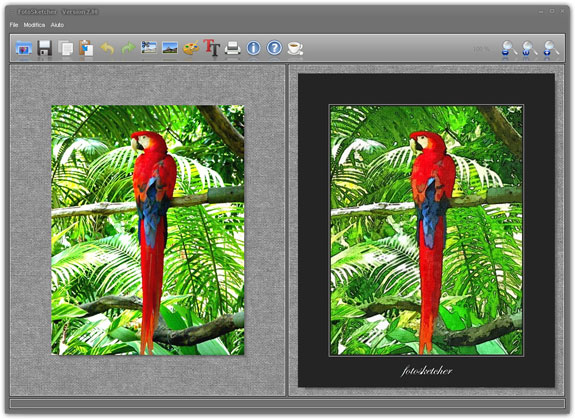Zoom out with the minus magnifier
Image resolution: width=575 pixels, height=419 pixels.
point(509,48)
